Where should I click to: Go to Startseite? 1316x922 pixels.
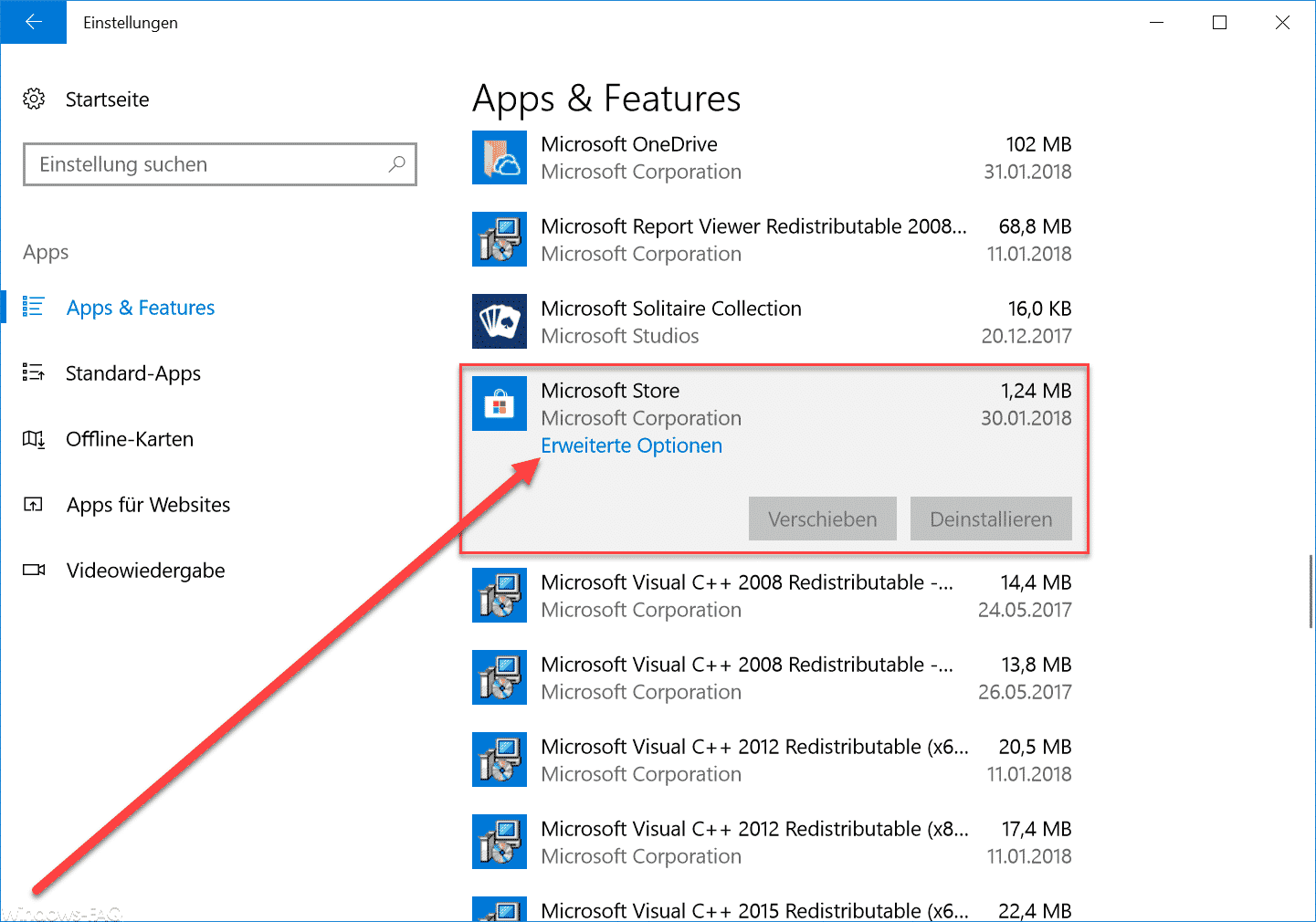(x=108, y=100)
